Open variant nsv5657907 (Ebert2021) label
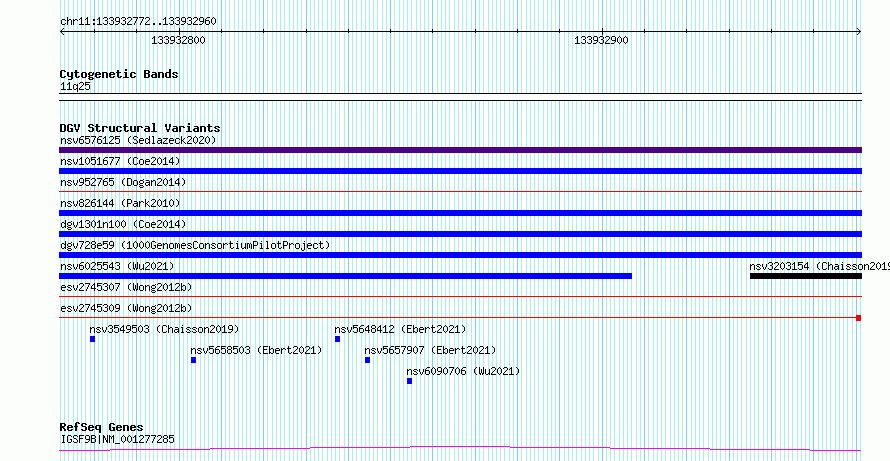890x461 pixels. click(430, 350)
